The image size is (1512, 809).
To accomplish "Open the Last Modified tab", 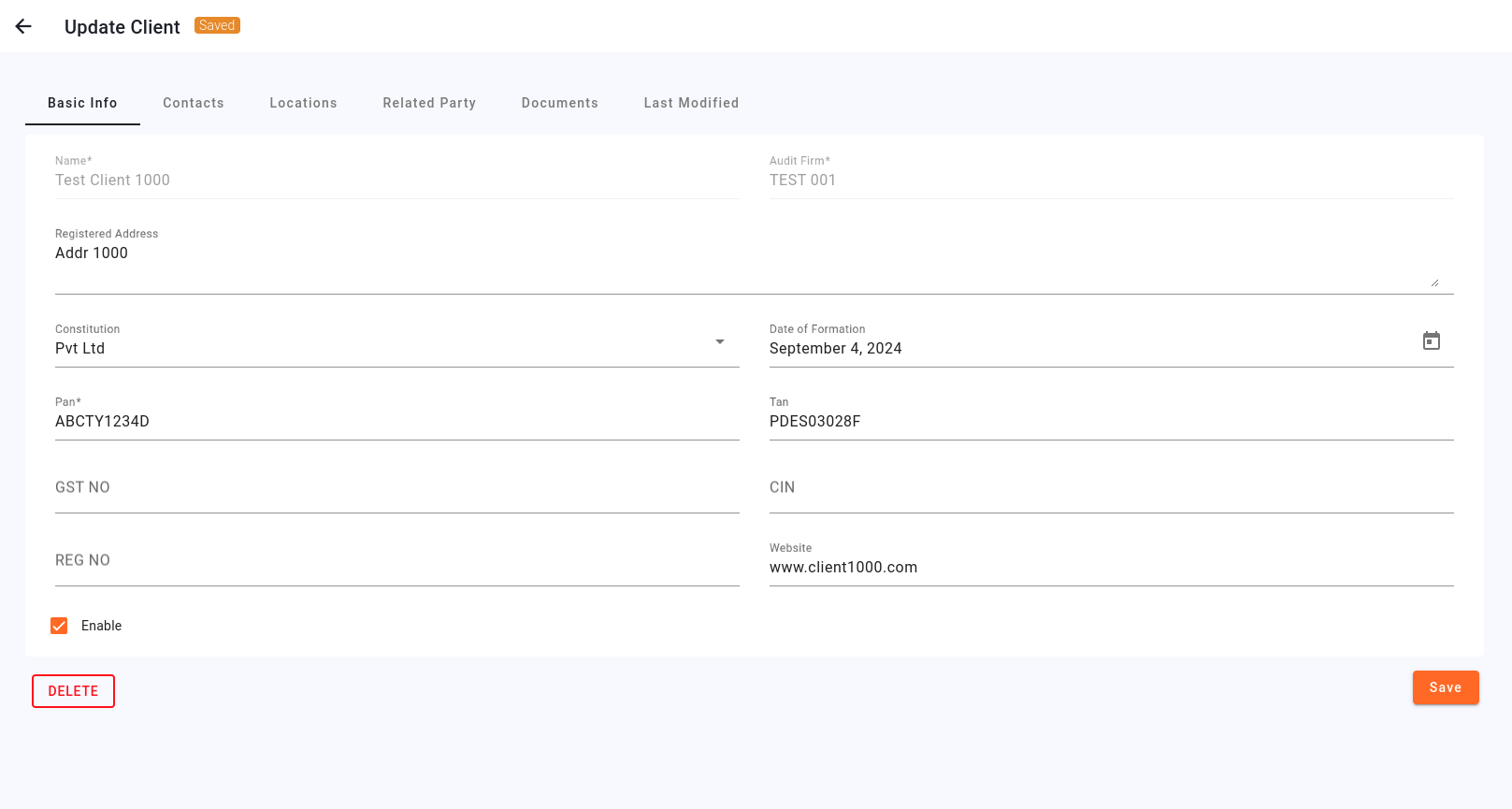I will point(691,103).
